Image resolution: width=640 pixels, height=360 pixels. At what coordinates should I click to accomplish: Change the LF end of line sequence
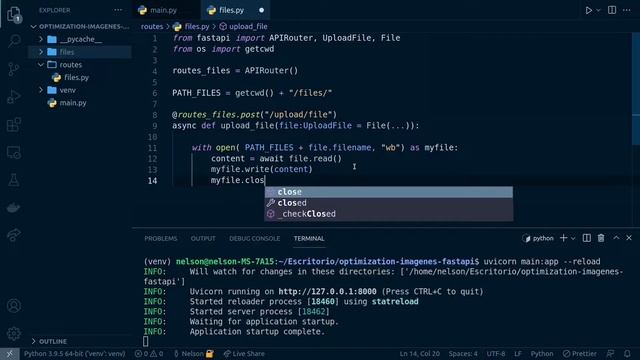click(x=518, y=354)
